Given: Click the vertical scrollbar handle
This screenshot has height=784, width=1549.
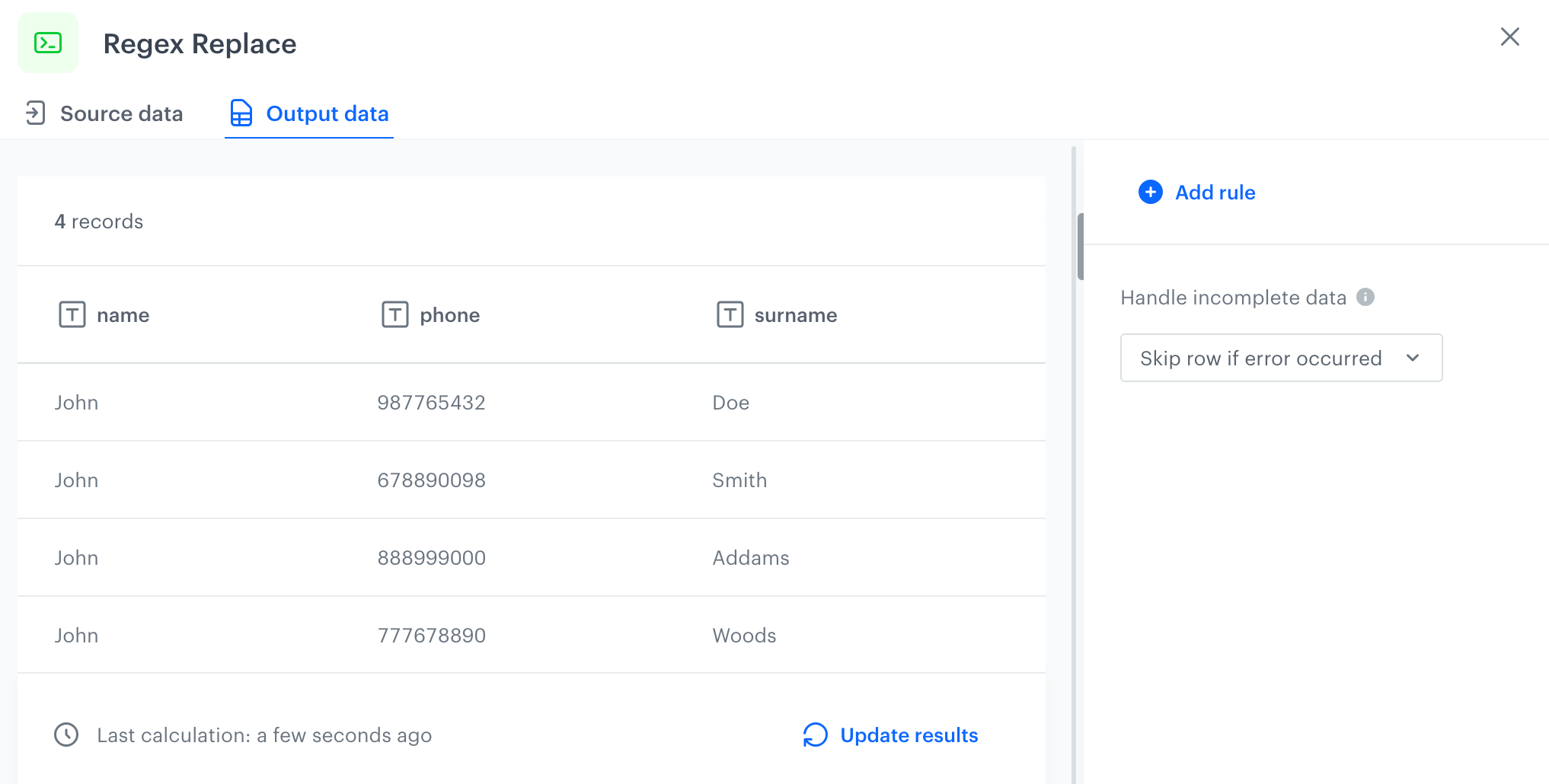Looking at the screenshot, I should point(1080,247).
